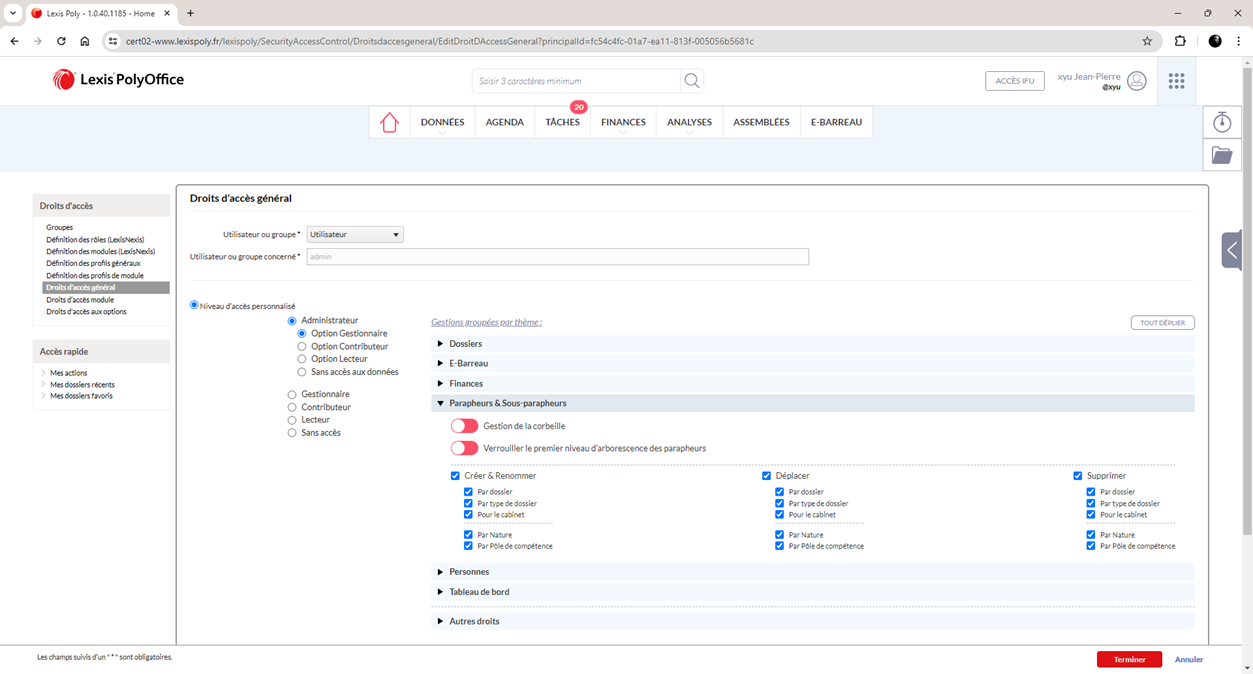Open the ASSEMBLÉES menu

coord(761,122)
